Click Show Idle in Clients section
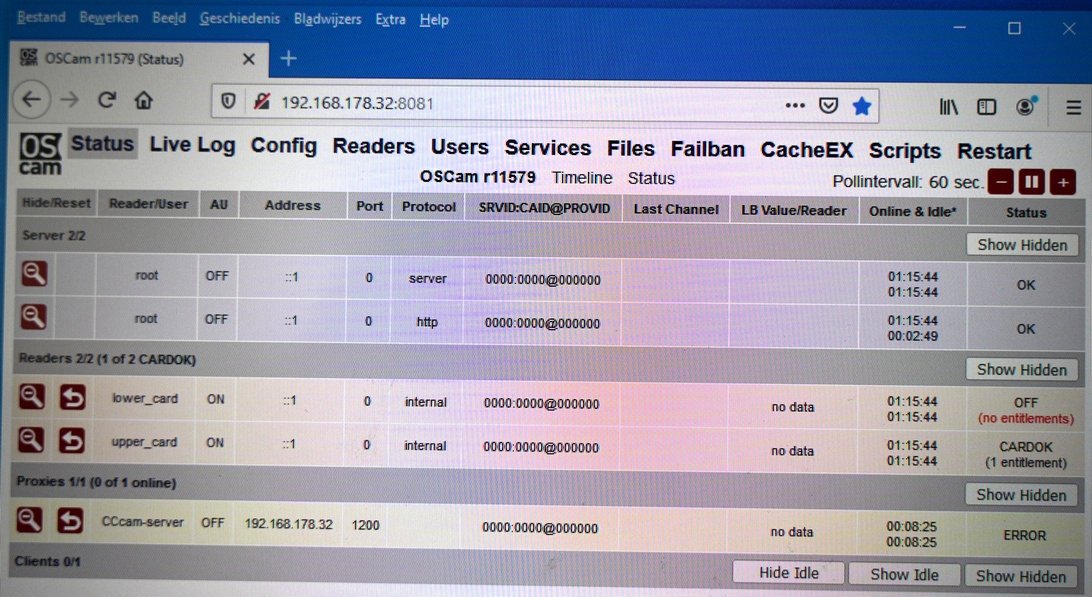Screen dimensions: 1092x597 [904, 575]
